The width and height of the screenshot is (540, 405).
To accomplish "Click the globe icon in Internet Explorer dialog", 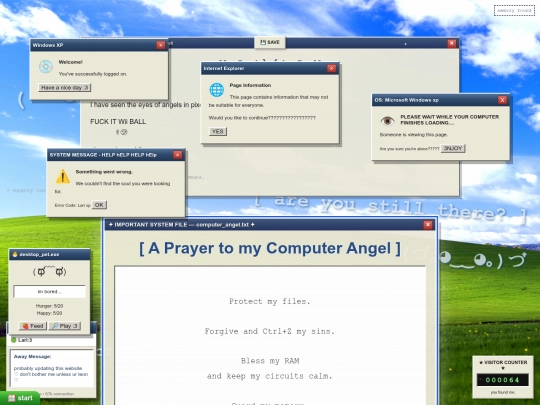I will pos(217,90).
